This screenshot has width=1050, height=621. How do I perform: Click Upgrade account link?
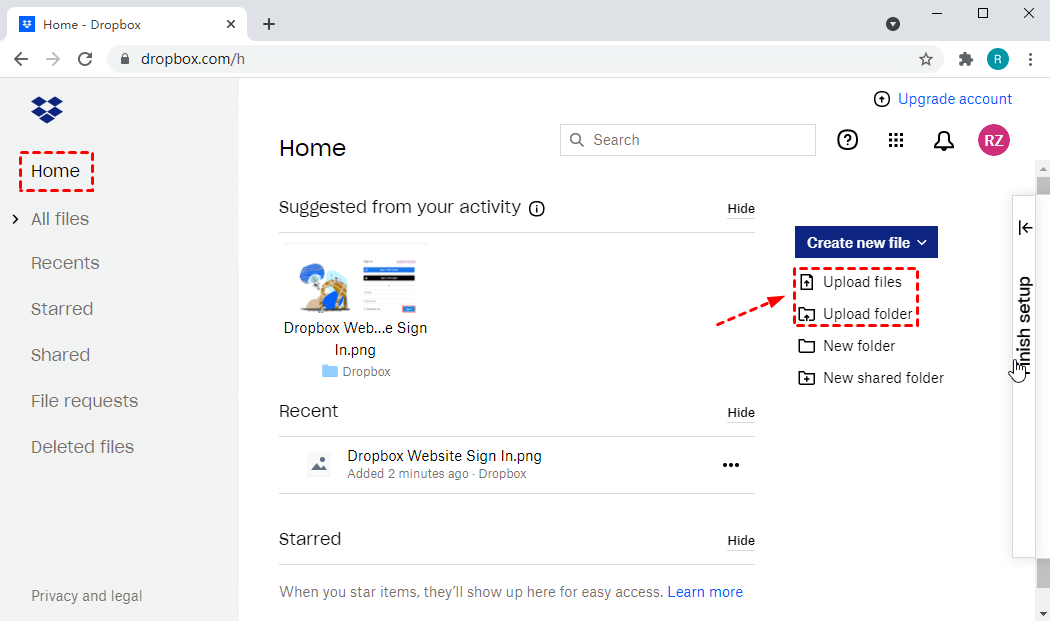pyautogui.click(x=955, y=99)
